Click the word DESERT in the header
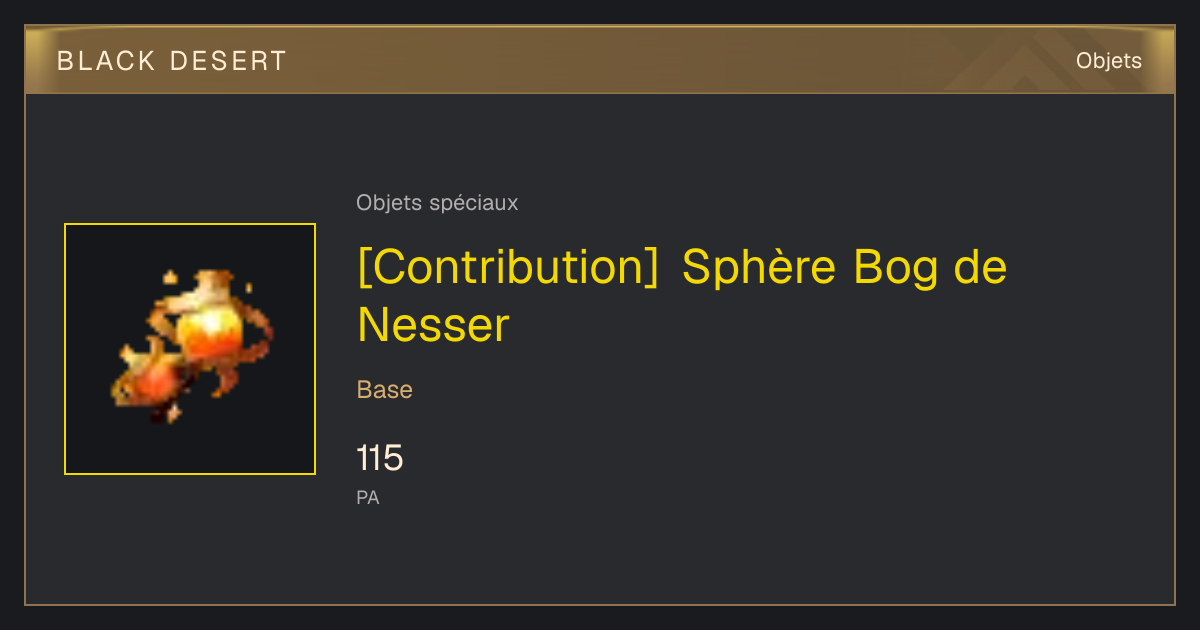 229,61
